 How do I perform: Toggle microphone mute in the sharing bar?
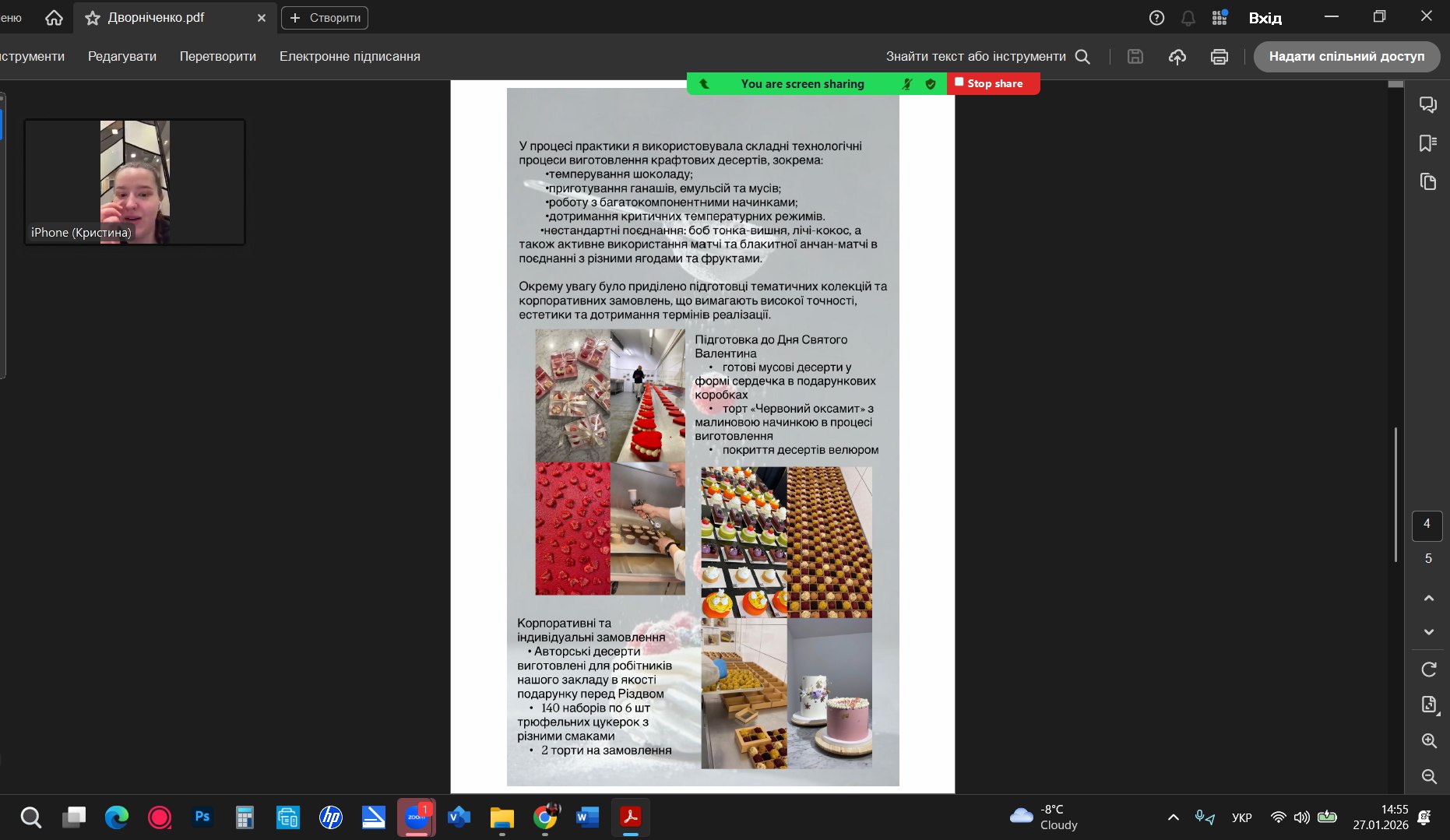coord(906,84)
